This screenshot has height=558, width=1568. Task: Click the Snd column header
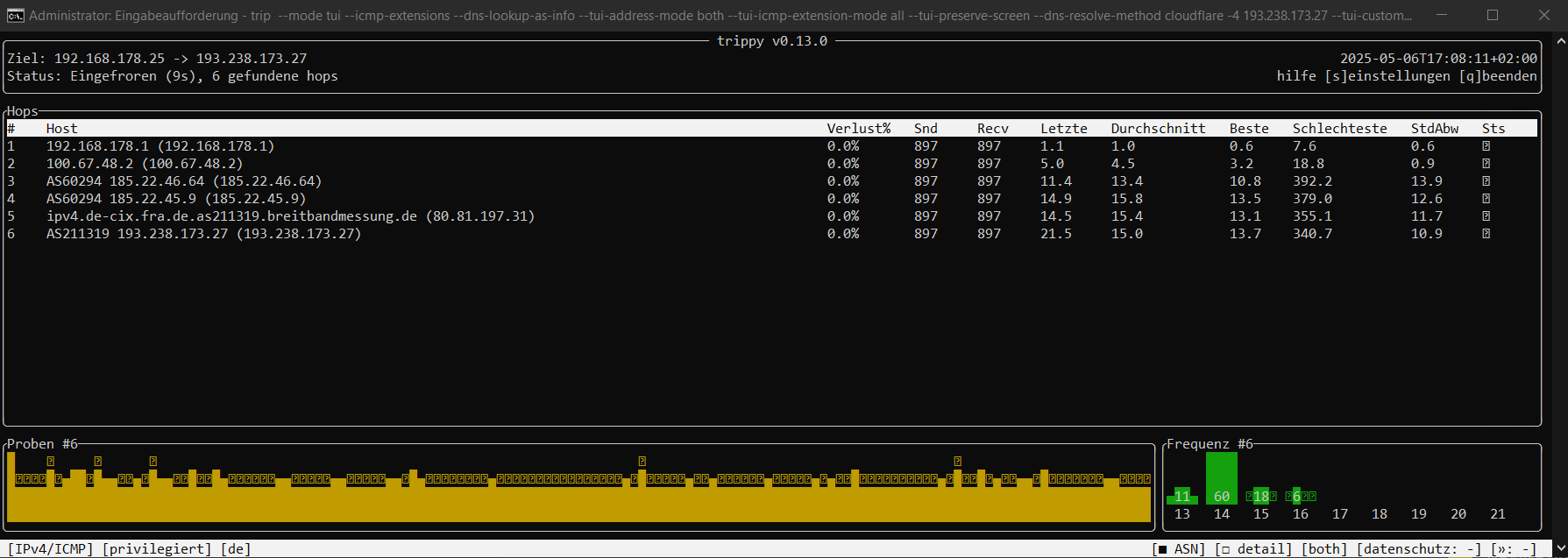point(926,129)
